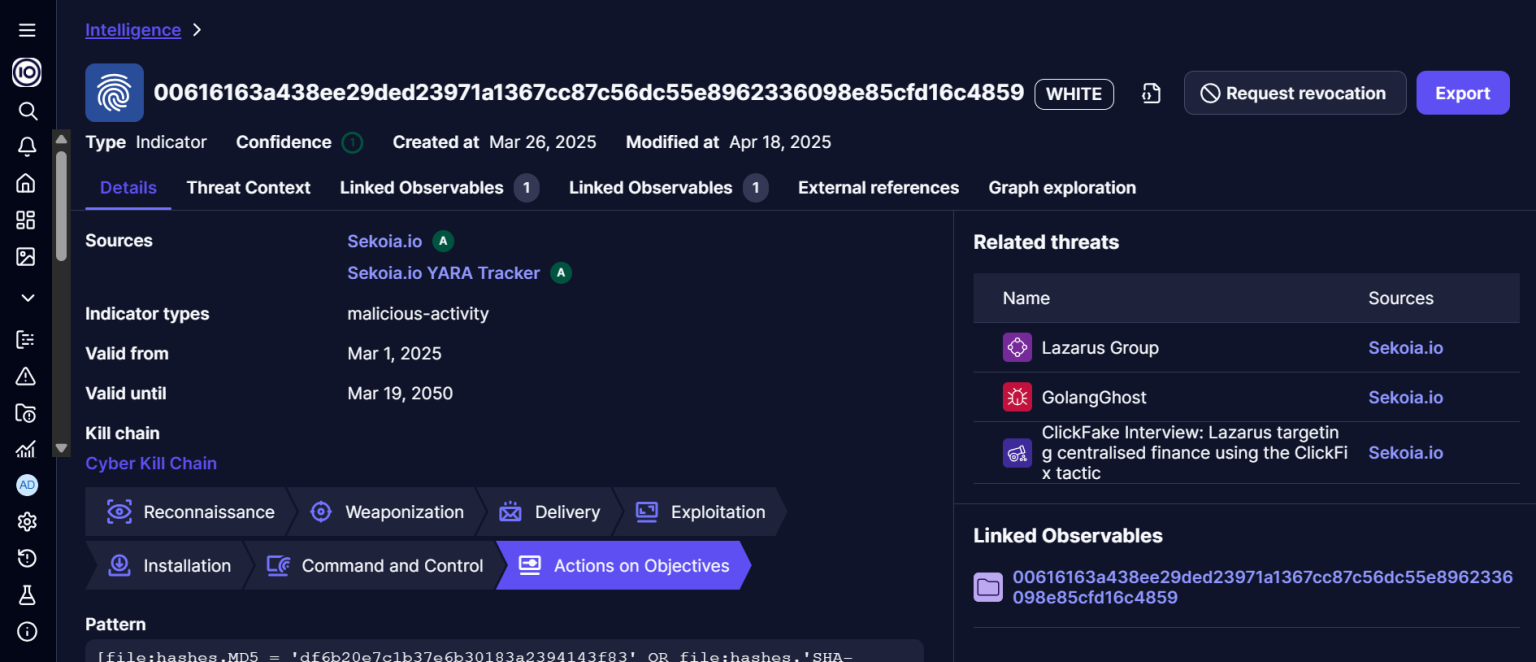Open settings gear icon in sidebar
1536x662 pixels.
pos(27,522)
